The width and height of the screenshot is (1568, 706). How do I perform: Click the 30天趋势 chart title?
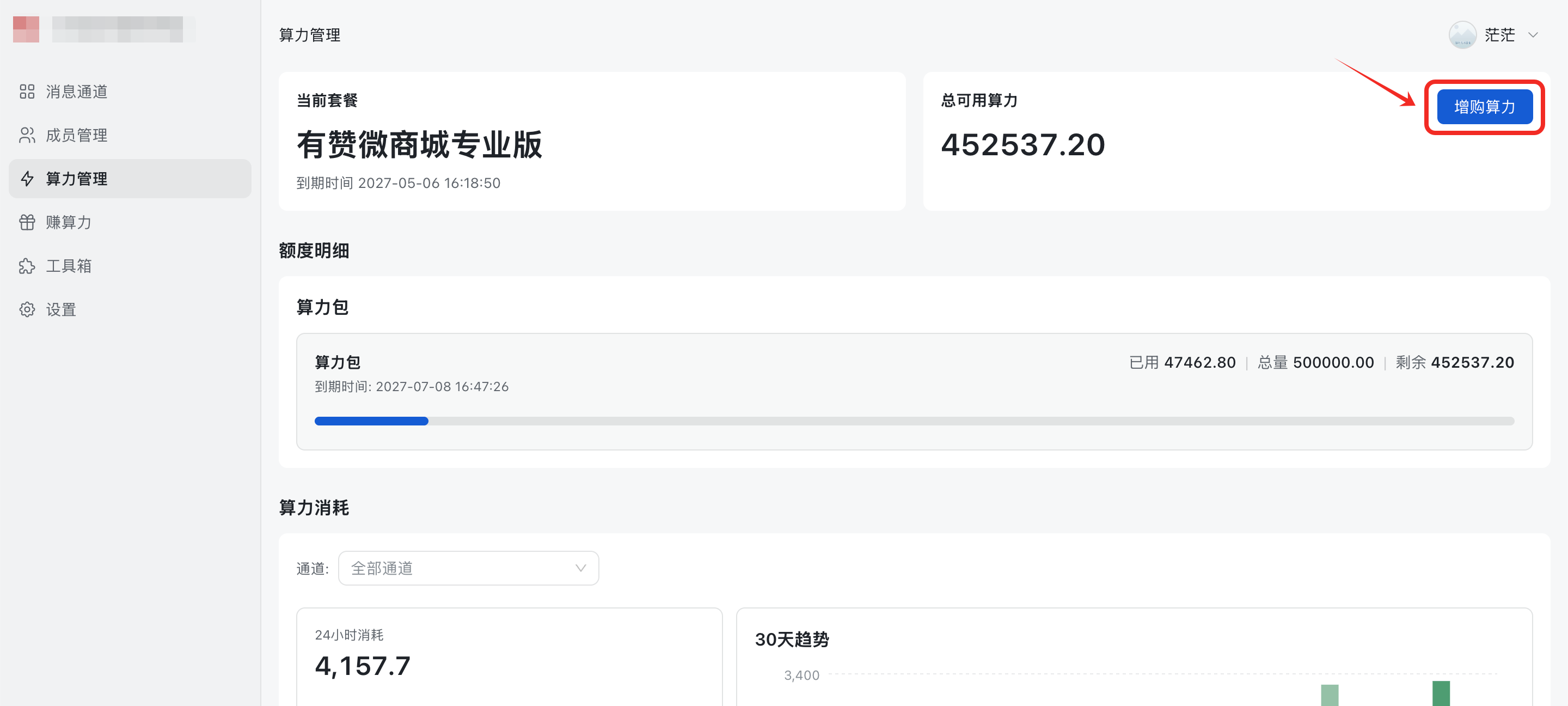tap(792, 640)
